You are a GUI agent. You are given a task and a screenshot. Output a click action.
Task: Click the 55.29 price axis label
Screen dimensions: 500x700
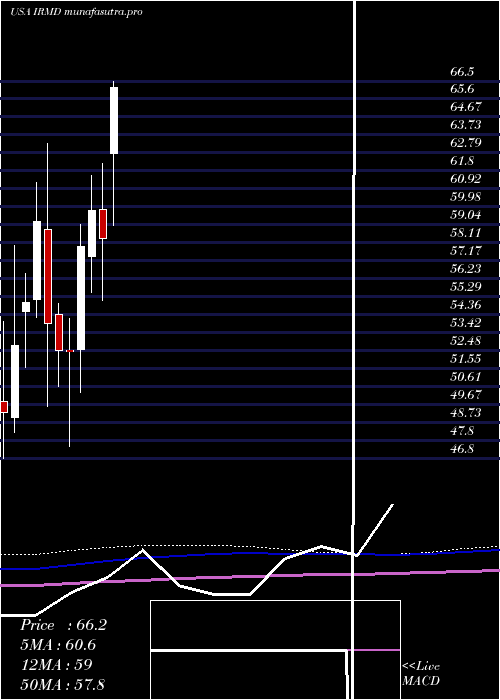pos(466,287)
